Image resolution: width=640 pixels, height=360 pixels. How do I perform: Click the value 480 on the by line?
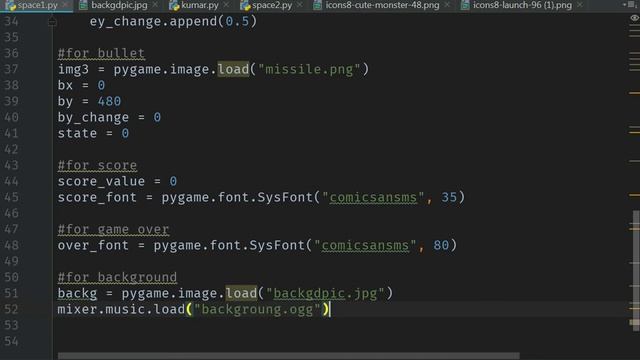pyautogui.click(x=109, y=101)
